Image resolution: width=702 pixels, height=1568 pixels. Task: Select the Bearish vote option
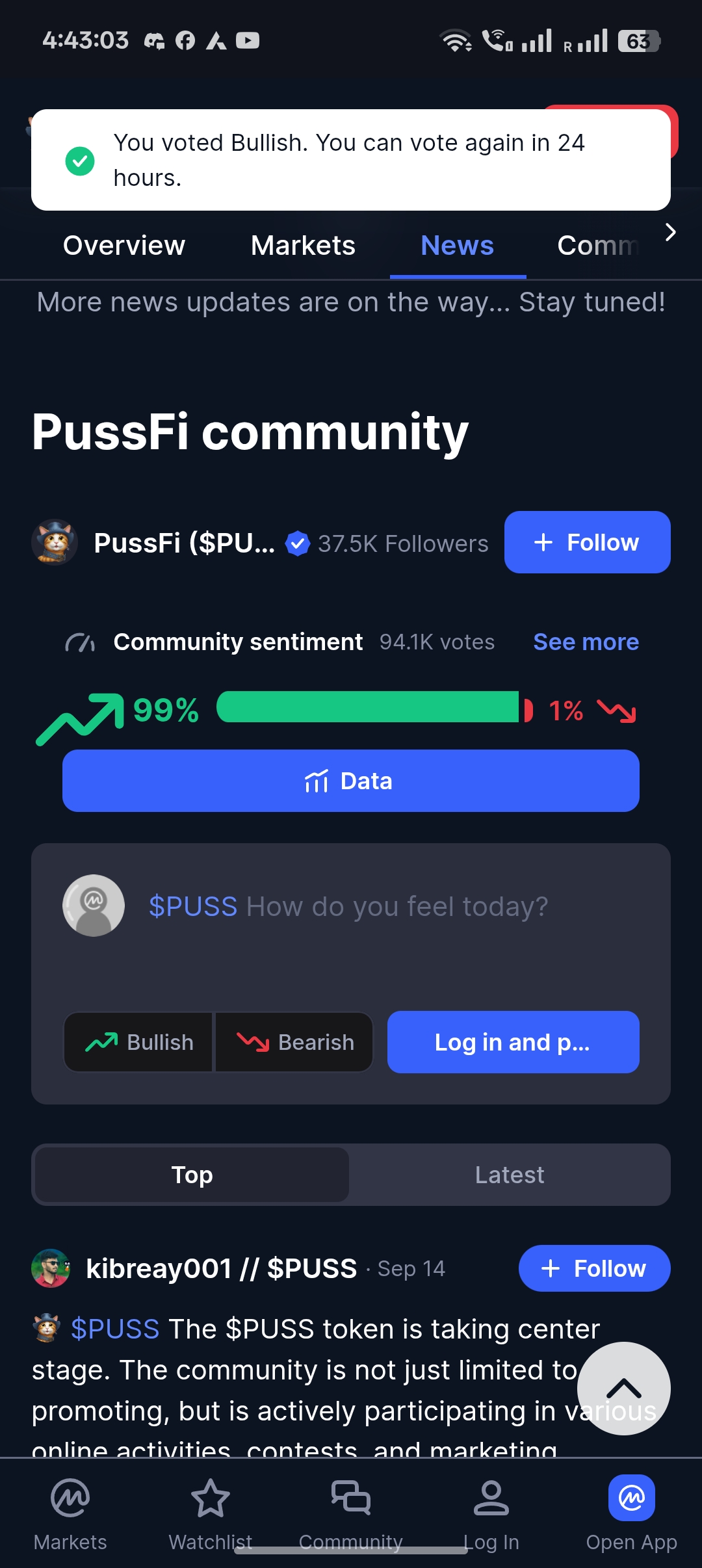[x=294, y=1042]
